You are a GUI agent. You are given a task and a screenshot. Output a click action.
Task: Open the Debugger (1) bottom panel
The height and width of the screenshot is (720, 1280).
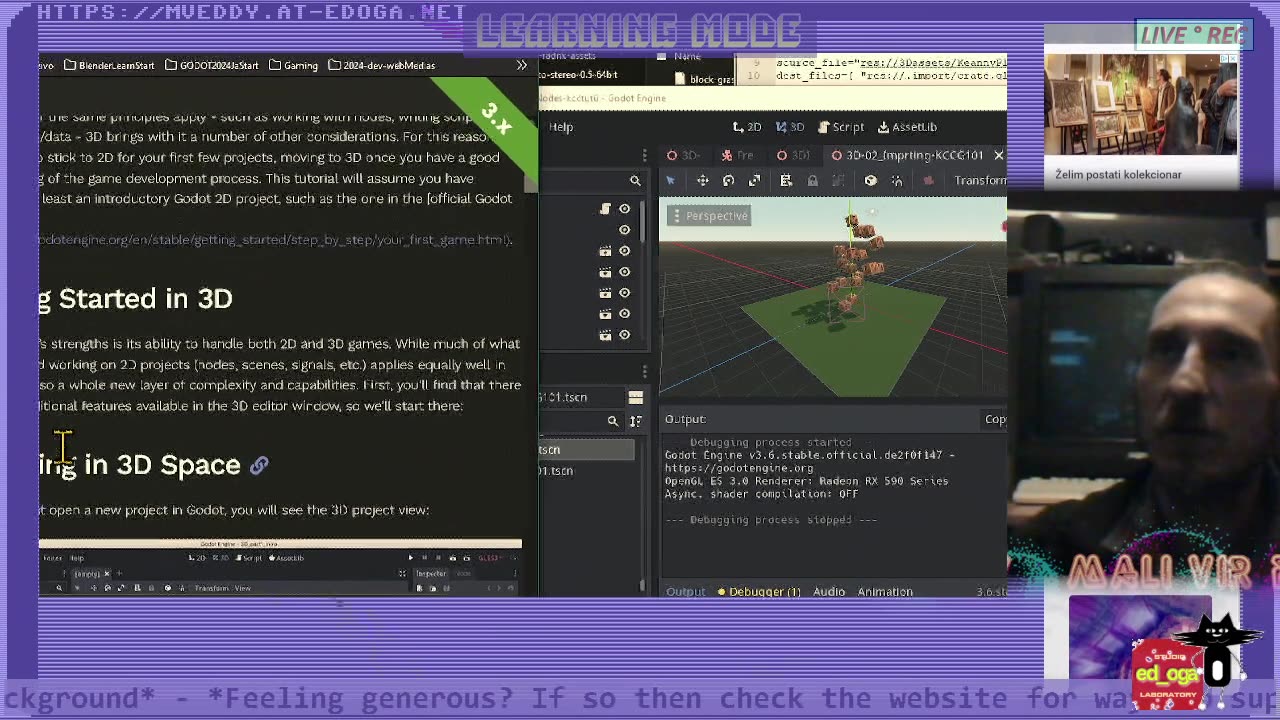click(759, 592)
